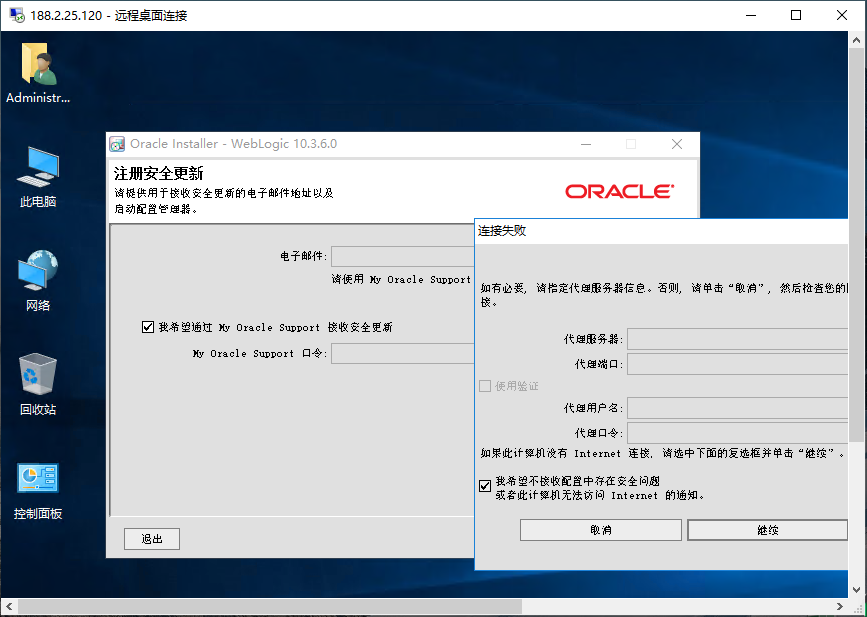Click the remote desktop connection title icon
The image size is (867, 617).
coord(17,15)
